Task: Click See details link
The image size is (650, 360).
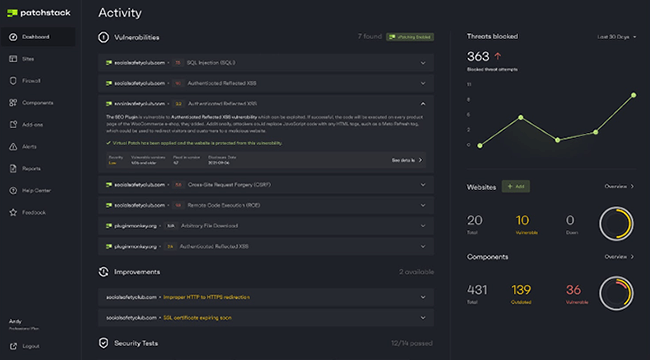Action: tap(407, 160)
